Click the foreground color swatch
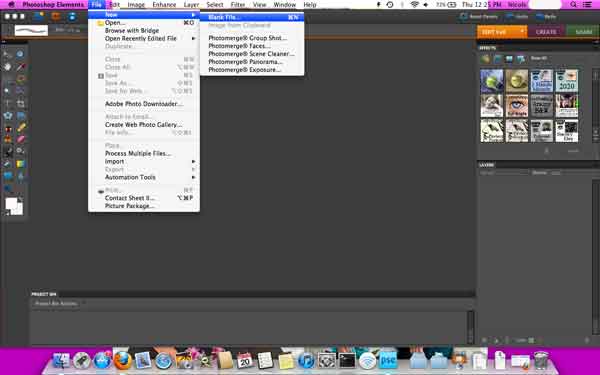This screenshot has width=600, height=375. (x=11, y=204)
